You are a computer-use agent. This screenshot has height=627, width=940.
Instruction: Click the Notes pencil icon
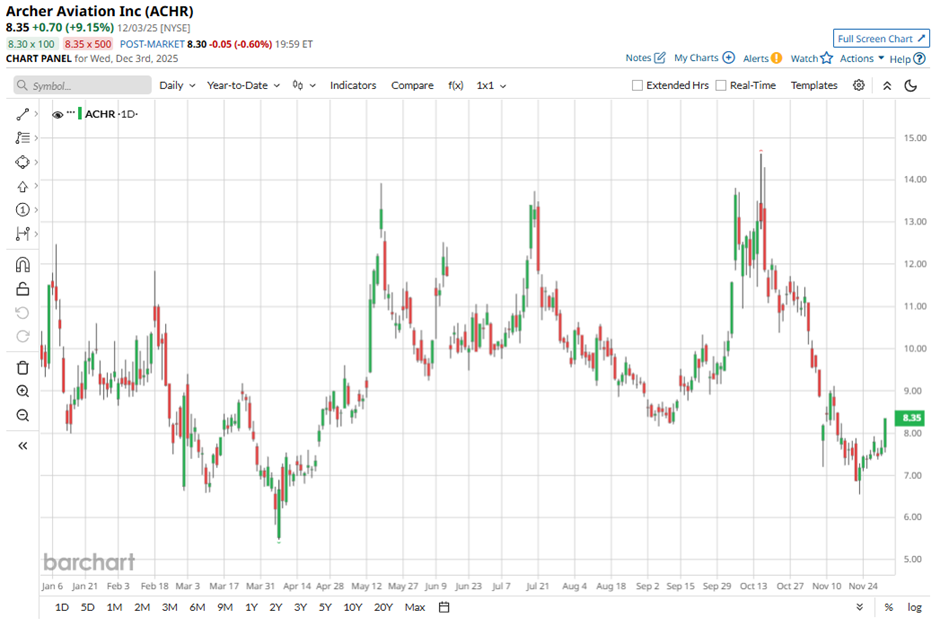(x=660, y=58)
